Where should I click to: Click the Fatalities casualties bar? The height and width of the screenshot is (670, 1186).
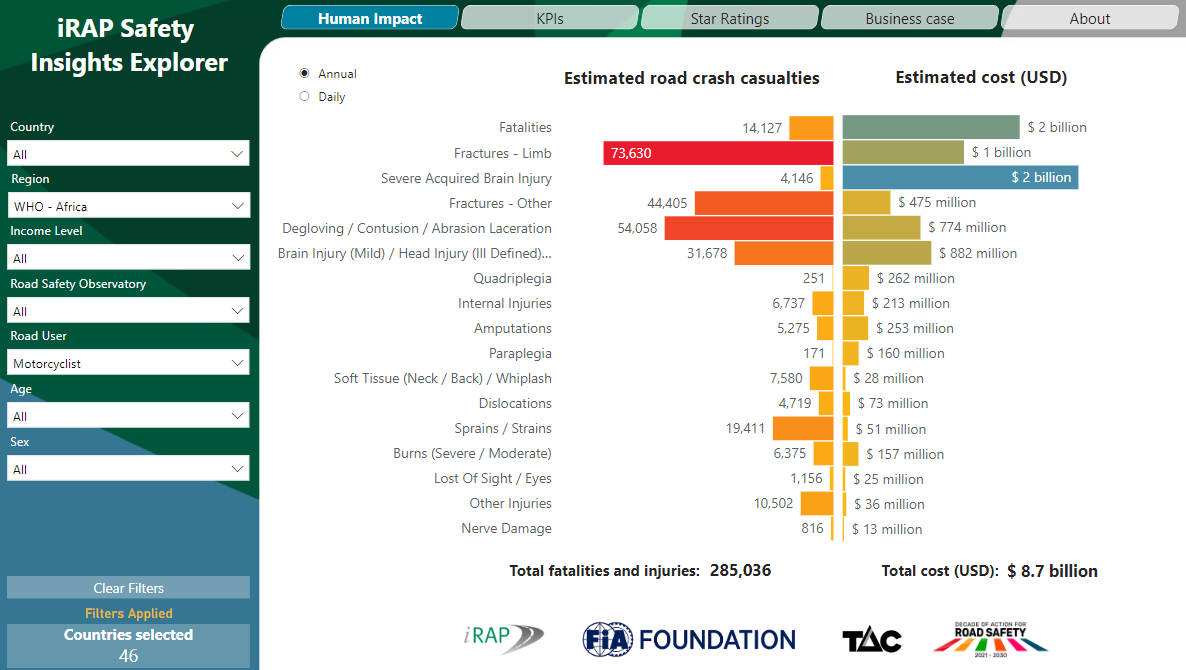pyautogui.click(x=811, y=127)
